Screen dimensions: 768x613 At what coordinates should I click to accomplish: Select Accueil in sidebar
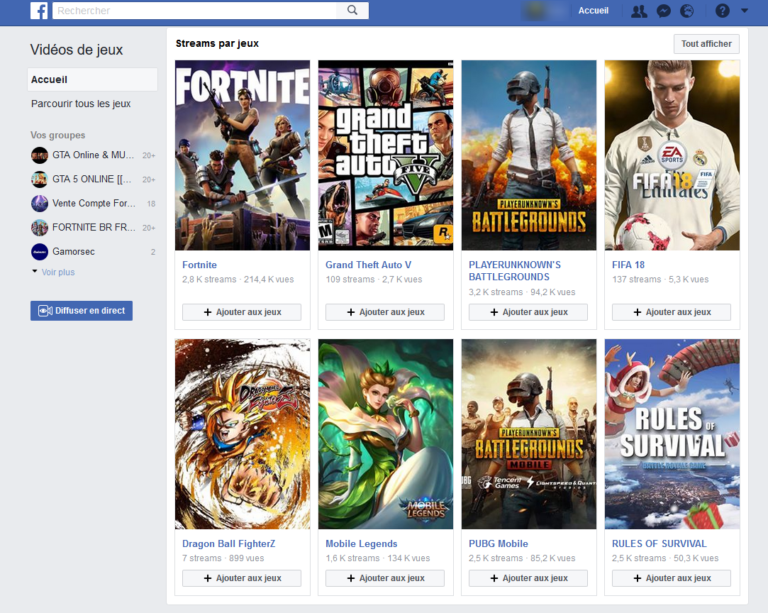pos(92,80)
